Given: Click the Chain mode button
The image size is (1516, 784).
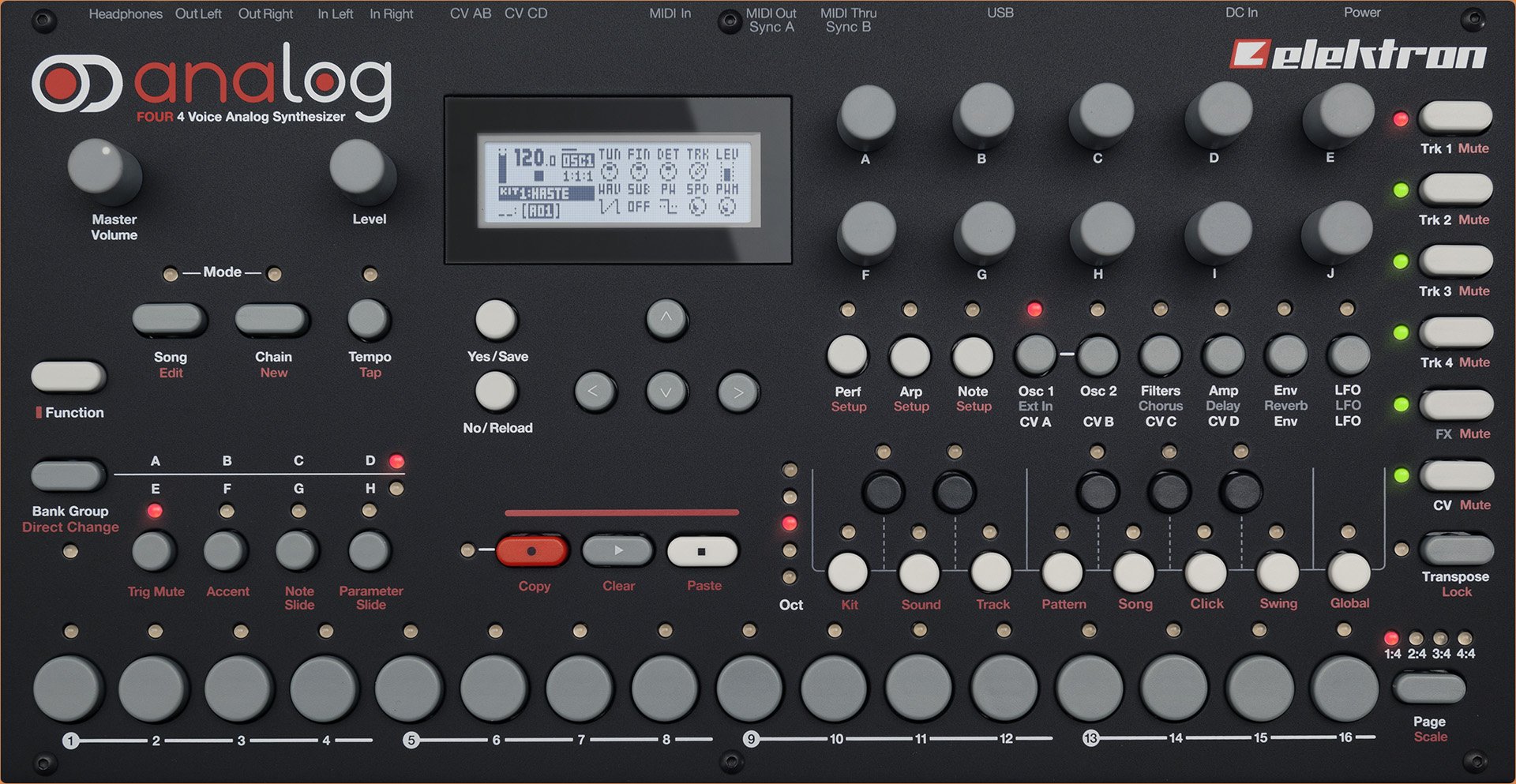Looking at the screenshot, I should pyautogui.click(x=272, y=320).
